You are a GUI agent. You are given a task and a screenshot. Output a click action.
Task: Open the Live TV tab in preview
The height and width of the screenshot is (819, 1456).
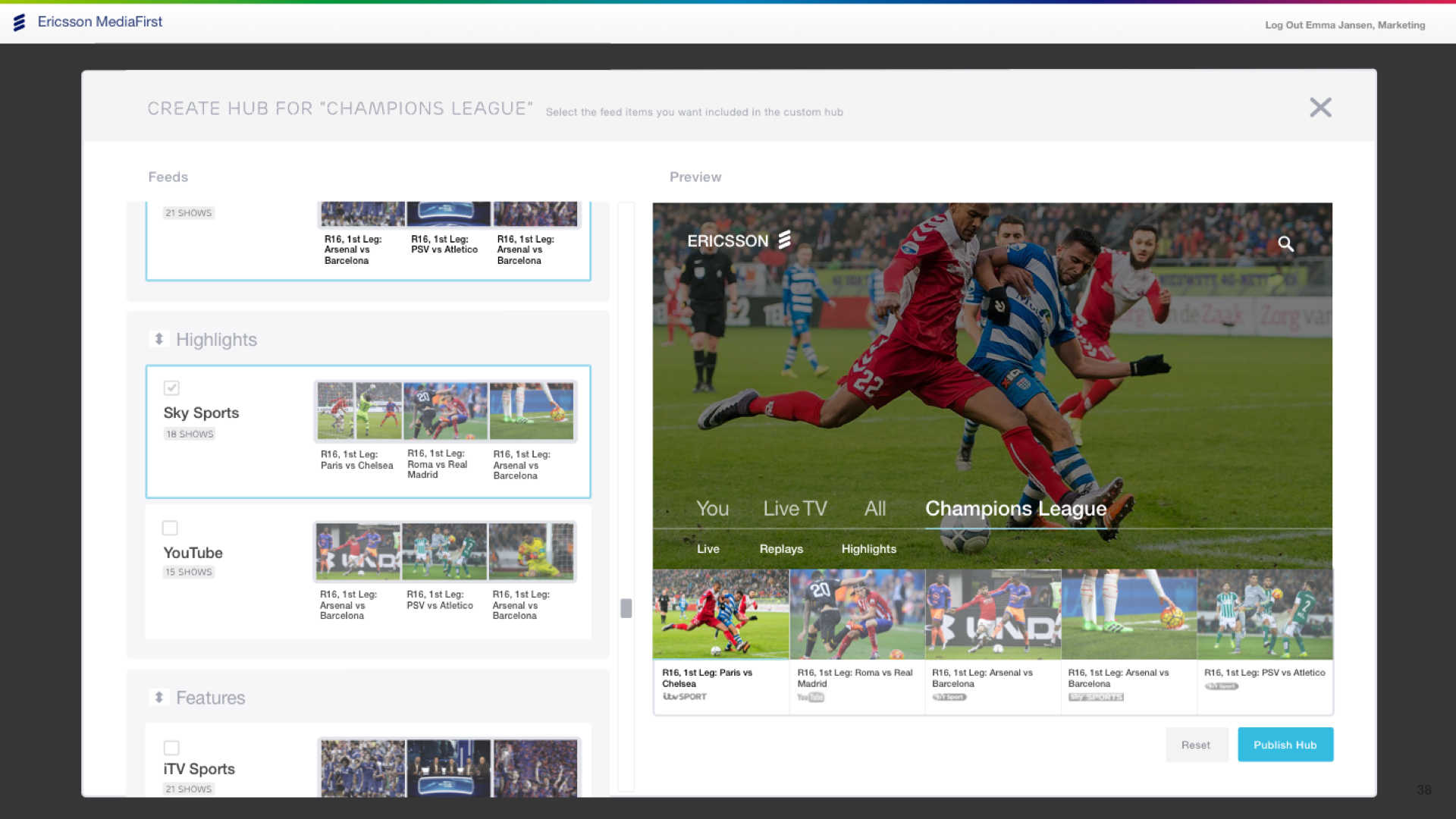click(795, 508)
